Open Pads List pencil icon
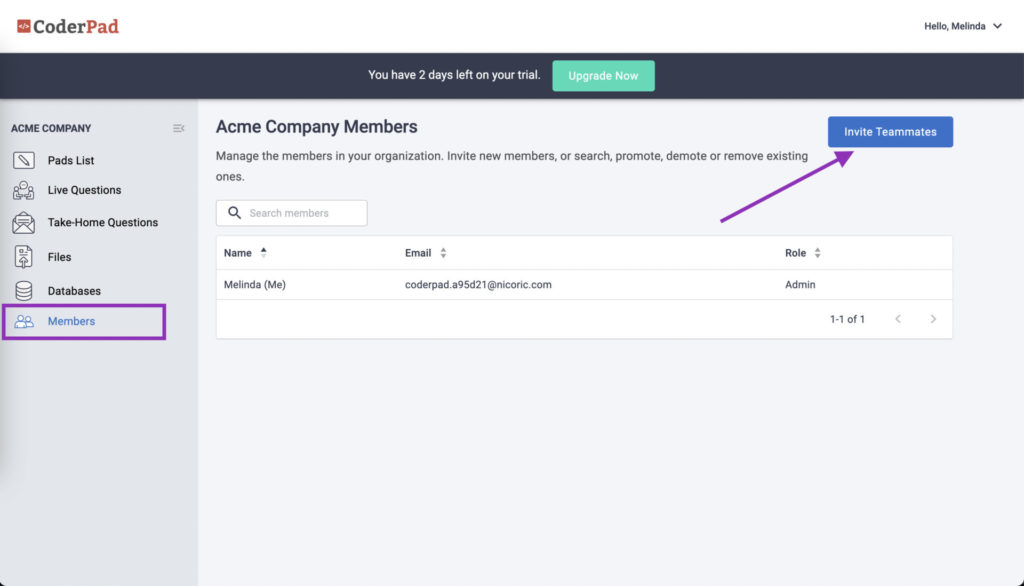The height and width of the screenshot is (586, 1024). point(24,160)
